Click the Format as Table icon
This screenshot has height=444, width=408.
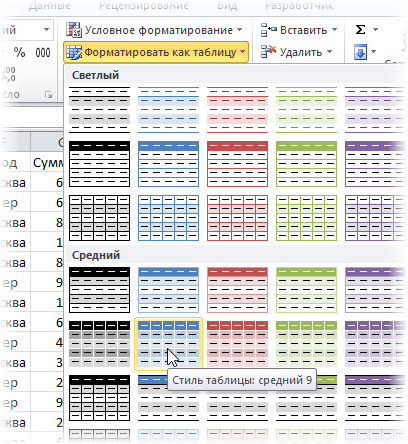(74, 52)
